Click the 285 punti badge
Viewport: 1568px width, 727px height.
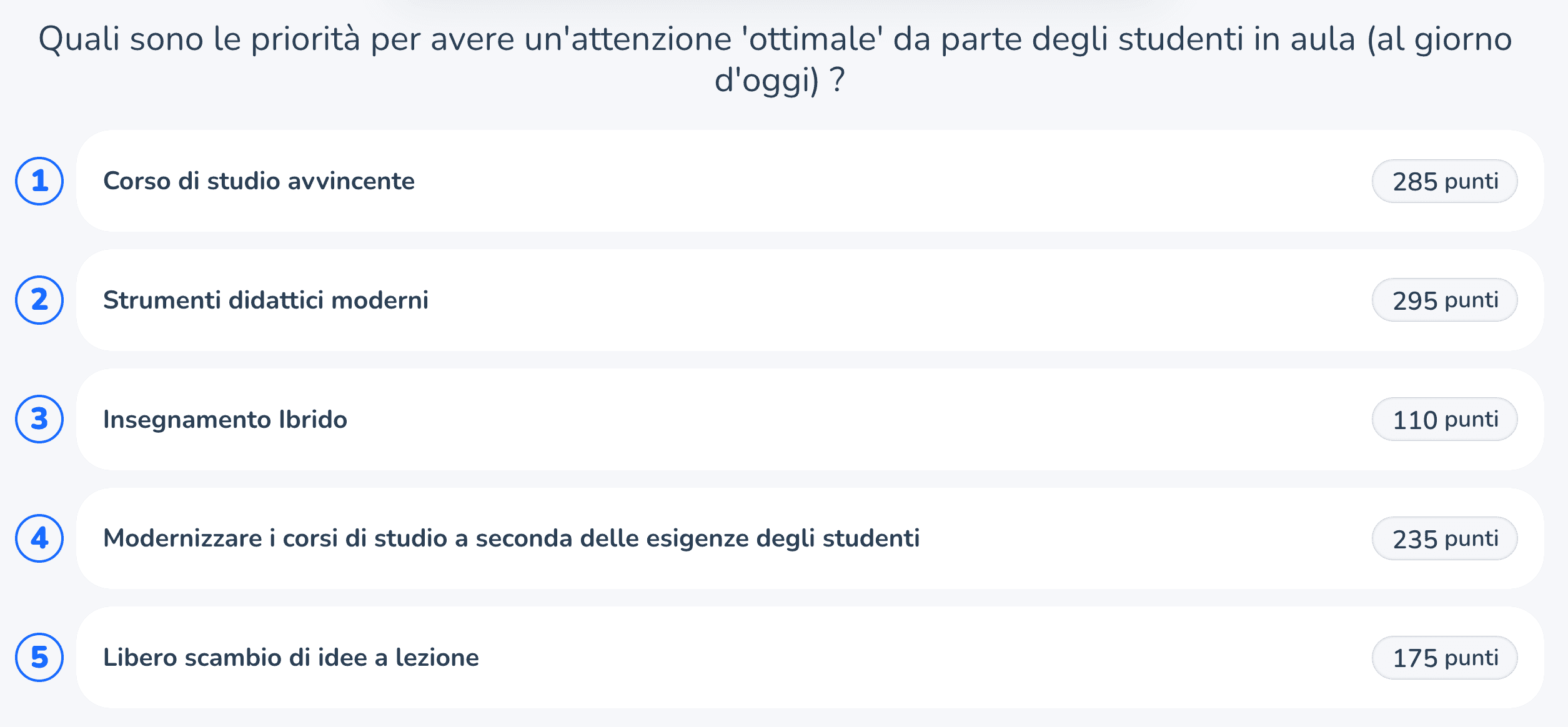pyautogui.click(x=1444, y=181)
